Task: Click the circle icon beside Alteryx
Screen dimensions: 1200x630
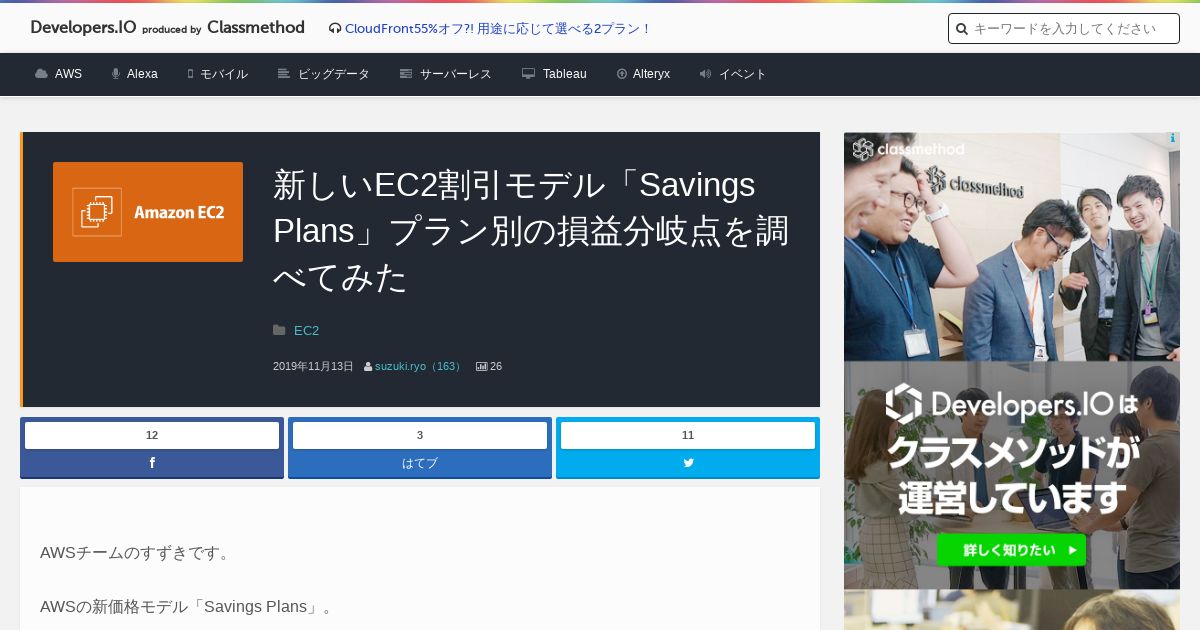Action: pos(622,74)
